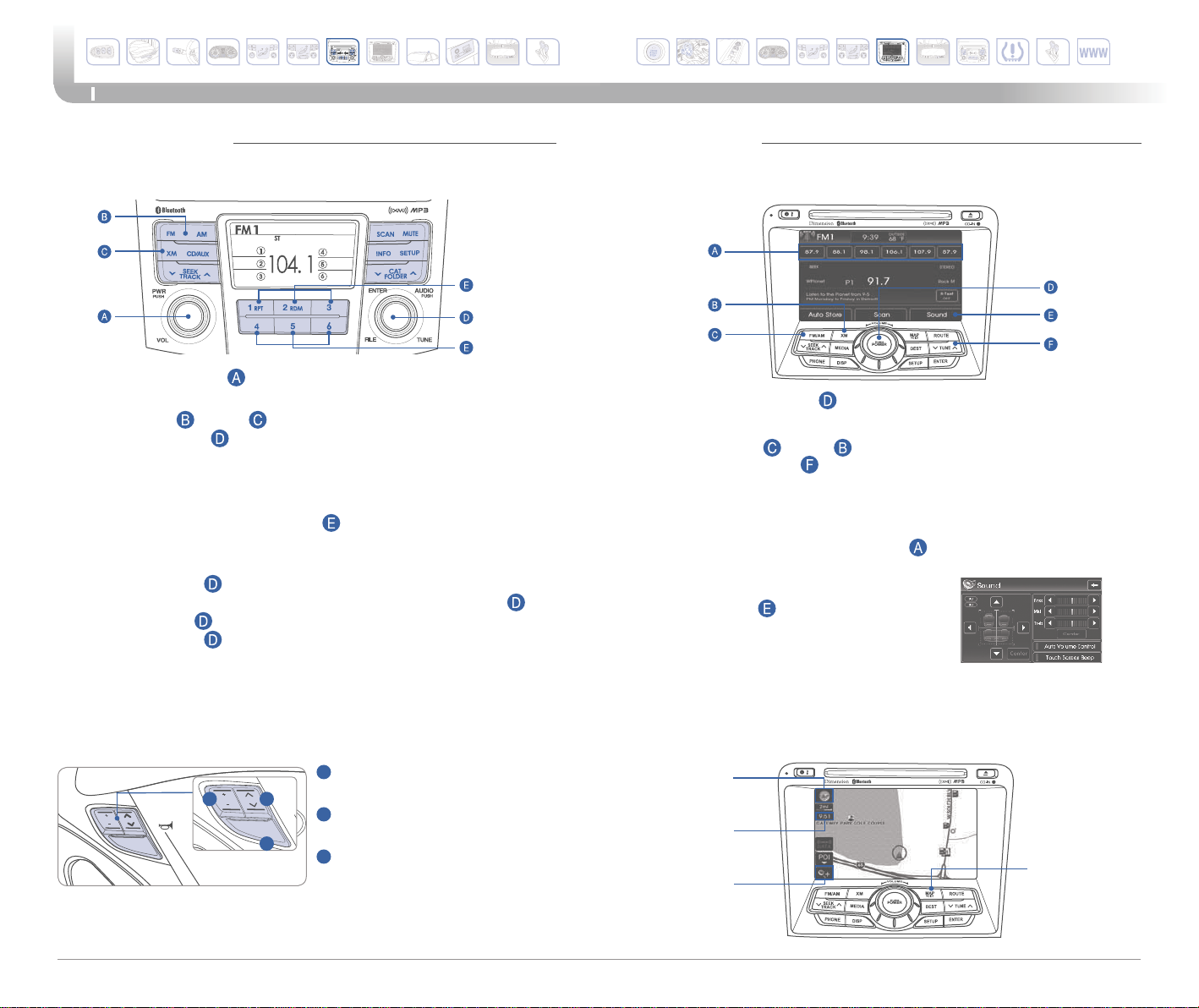
Task: Open the power window switches section icon
Action: 733,52
